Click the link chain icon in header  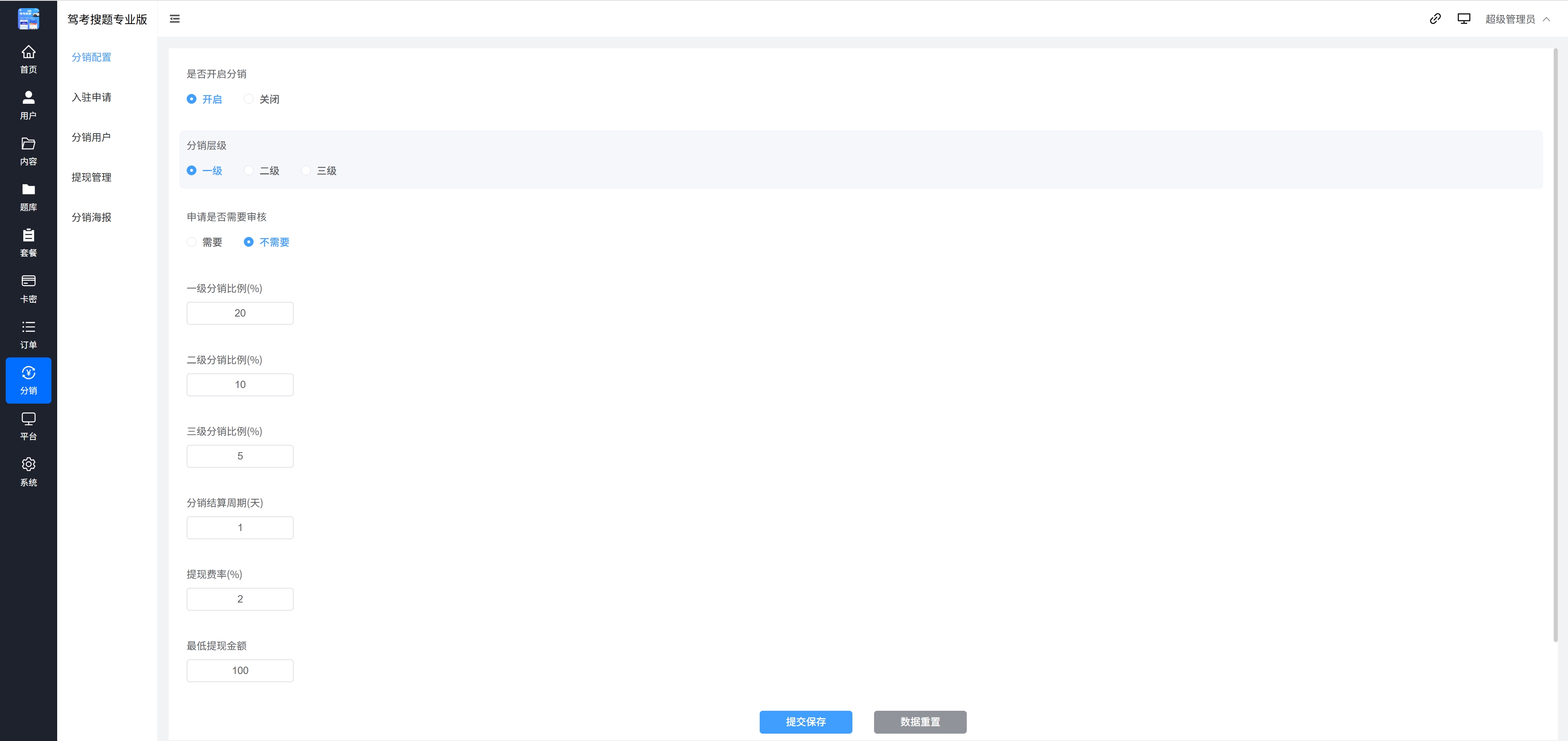(1435, 19)
